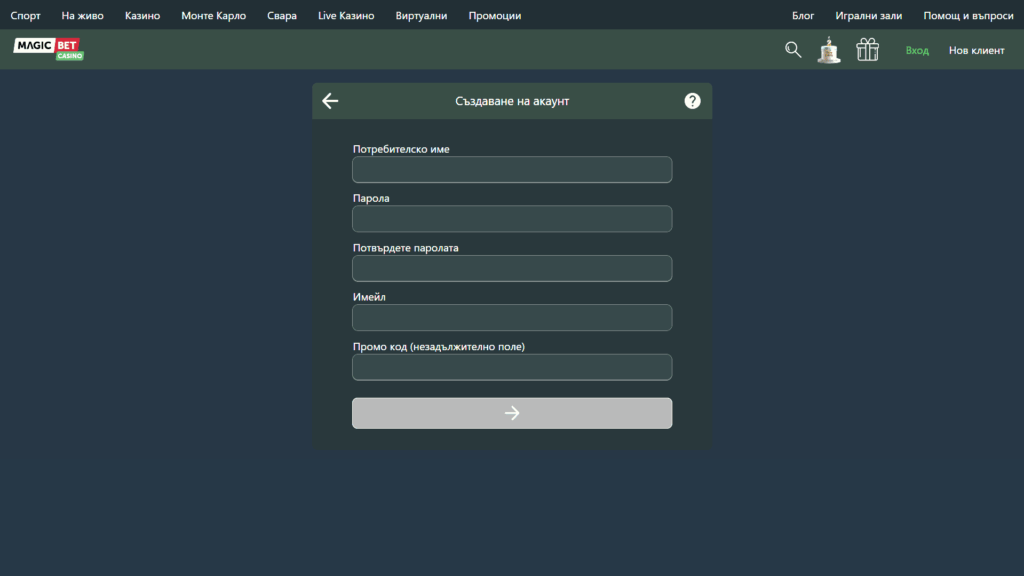Click the Промоции menu item
The height and width of the screenshot is (576, 1024).
click(494, 16)
